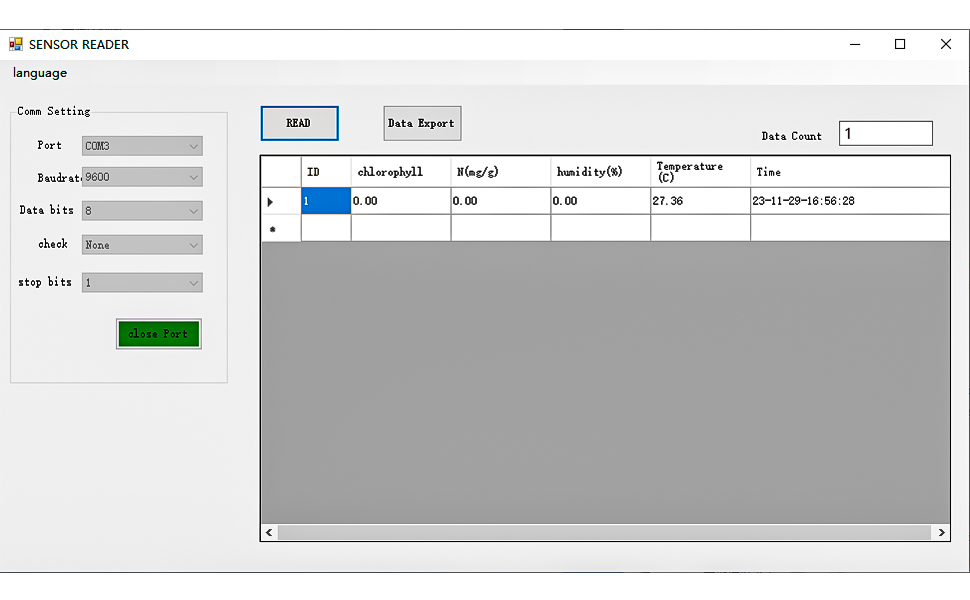
Task: Maximize the SENSOR READER window
Action: (x=900, y=44)
